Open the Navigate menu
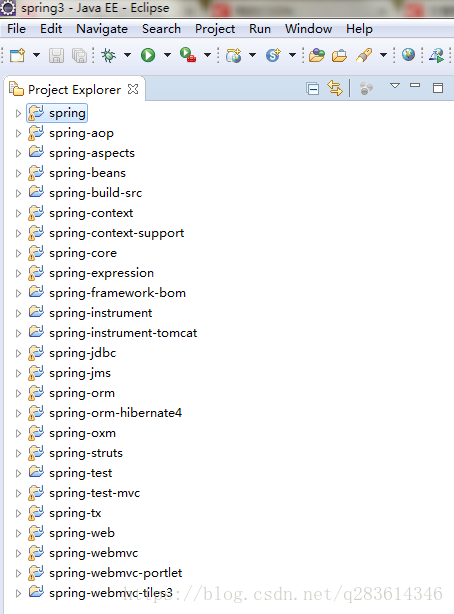The height and width of the screenshot is (614, 454). [102, 29]
